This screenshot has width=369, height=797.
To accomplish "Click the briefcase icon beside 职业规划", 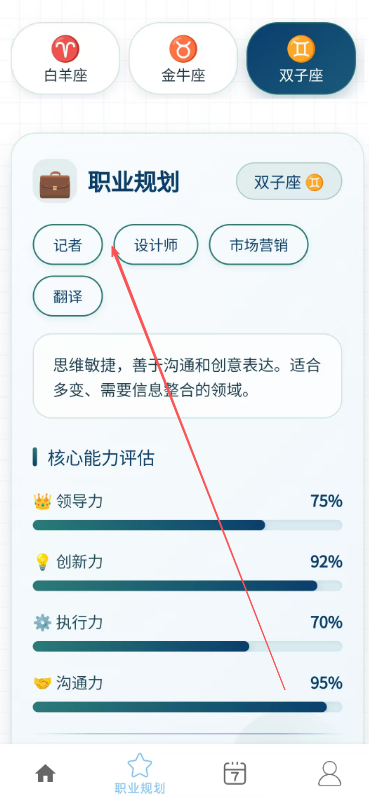I will 55,181.
